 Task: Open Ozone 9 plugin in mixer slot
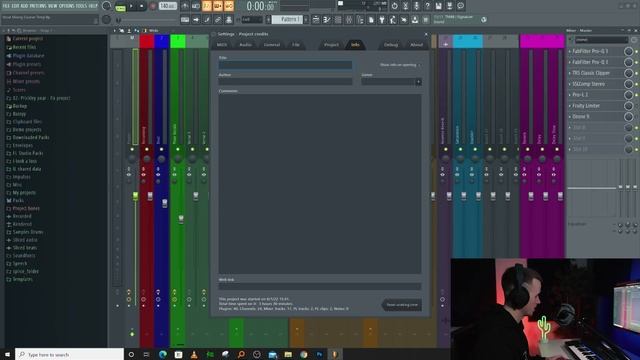pos(580,117)
